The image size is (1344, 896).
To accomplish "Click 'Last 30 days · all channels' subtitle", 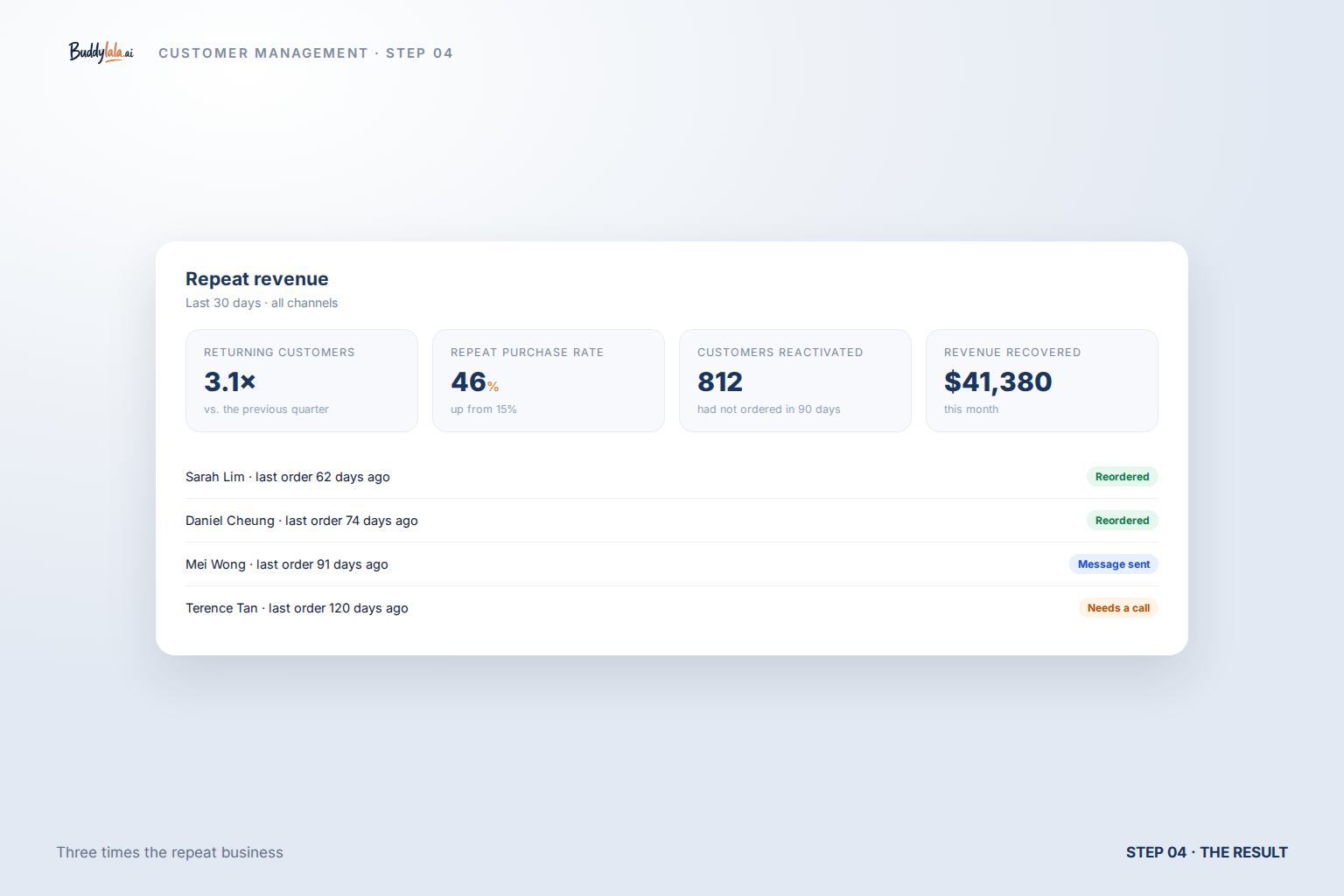I will [262, 303].
